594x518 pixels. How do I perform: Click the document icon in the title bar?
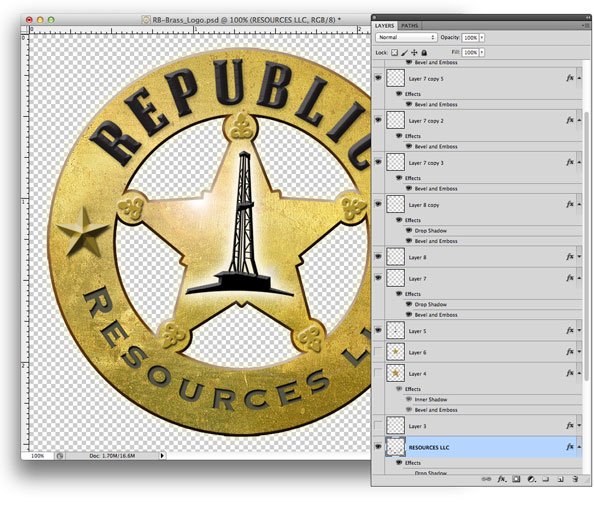pyautogui.click(x=145, y=20)
